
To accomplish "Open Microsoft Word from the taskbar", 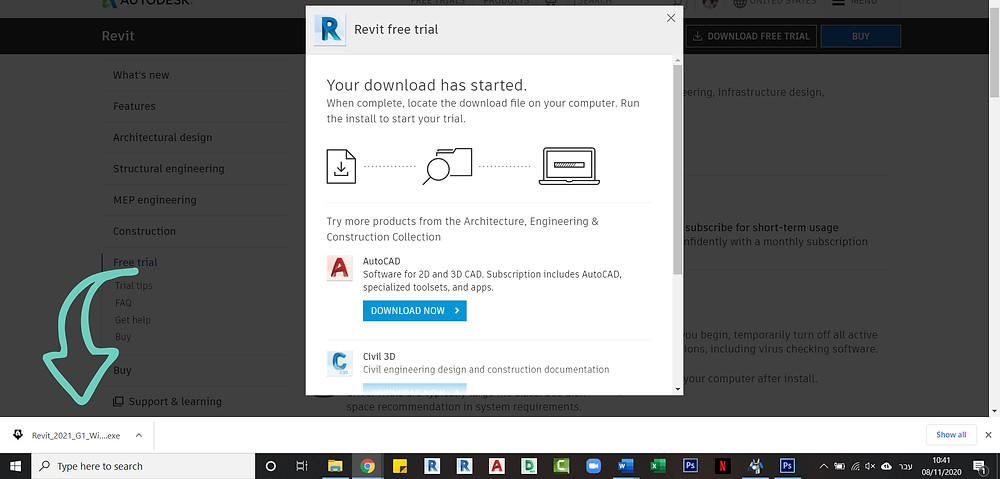I will coord(626,466).
